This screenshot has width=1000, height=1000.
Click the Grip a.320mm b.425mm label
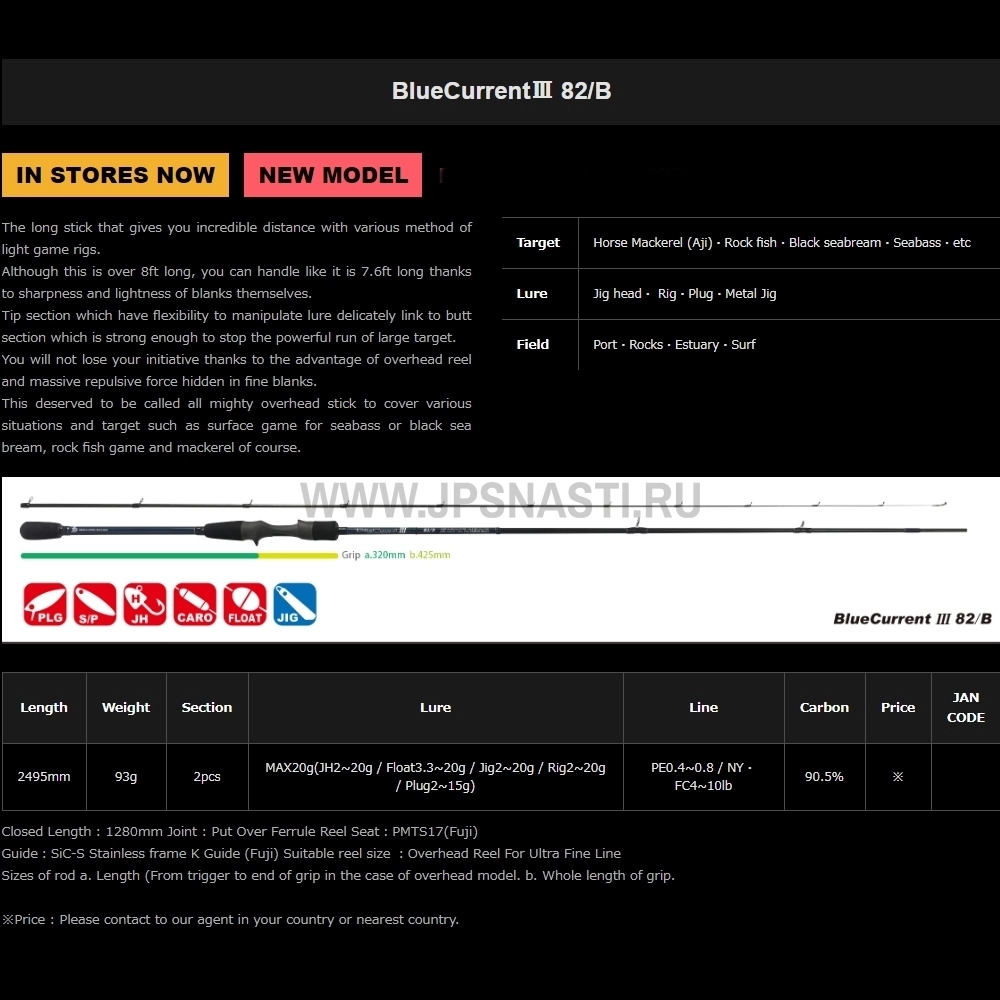pos(396,555)
